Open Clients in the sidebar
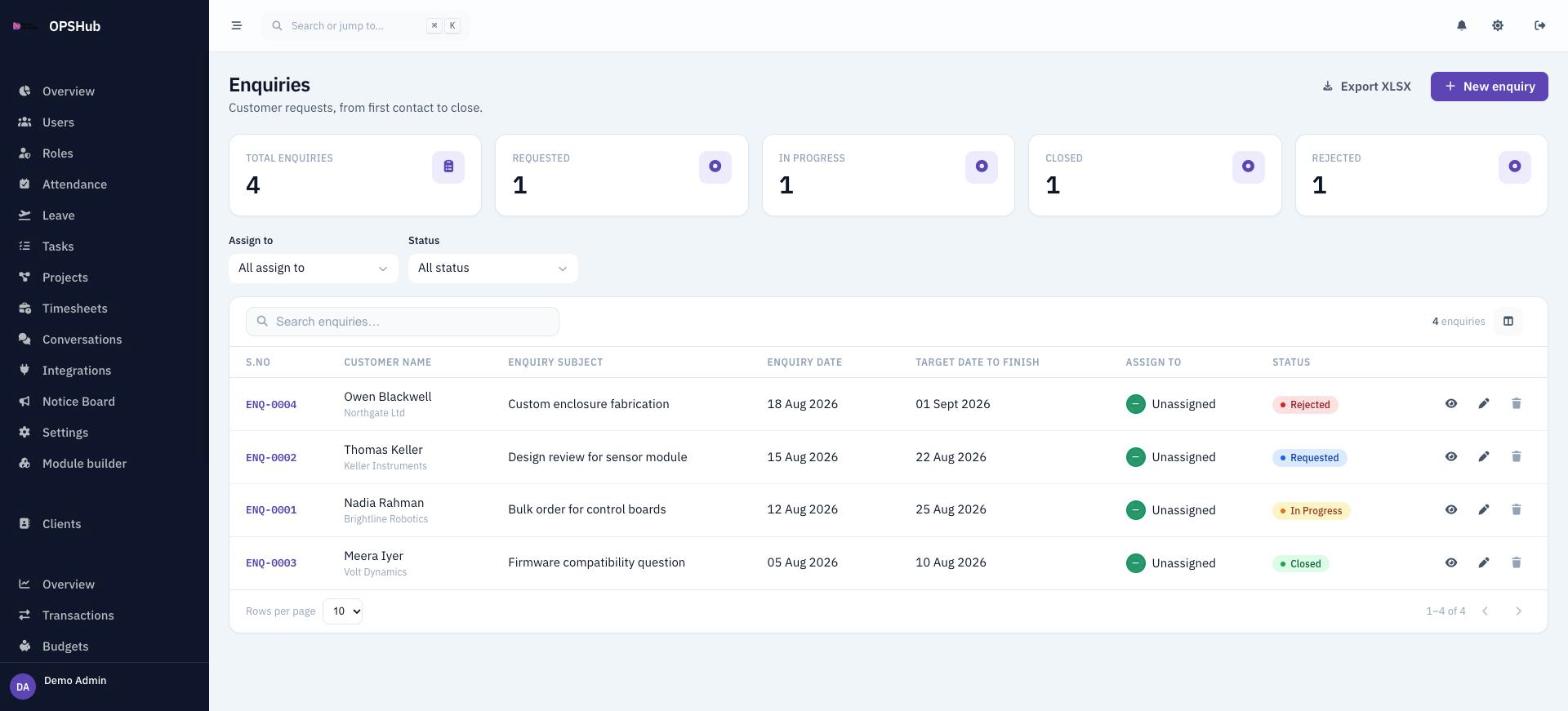The width and height of the screenshot is (1568, 711). click(104, 524)
